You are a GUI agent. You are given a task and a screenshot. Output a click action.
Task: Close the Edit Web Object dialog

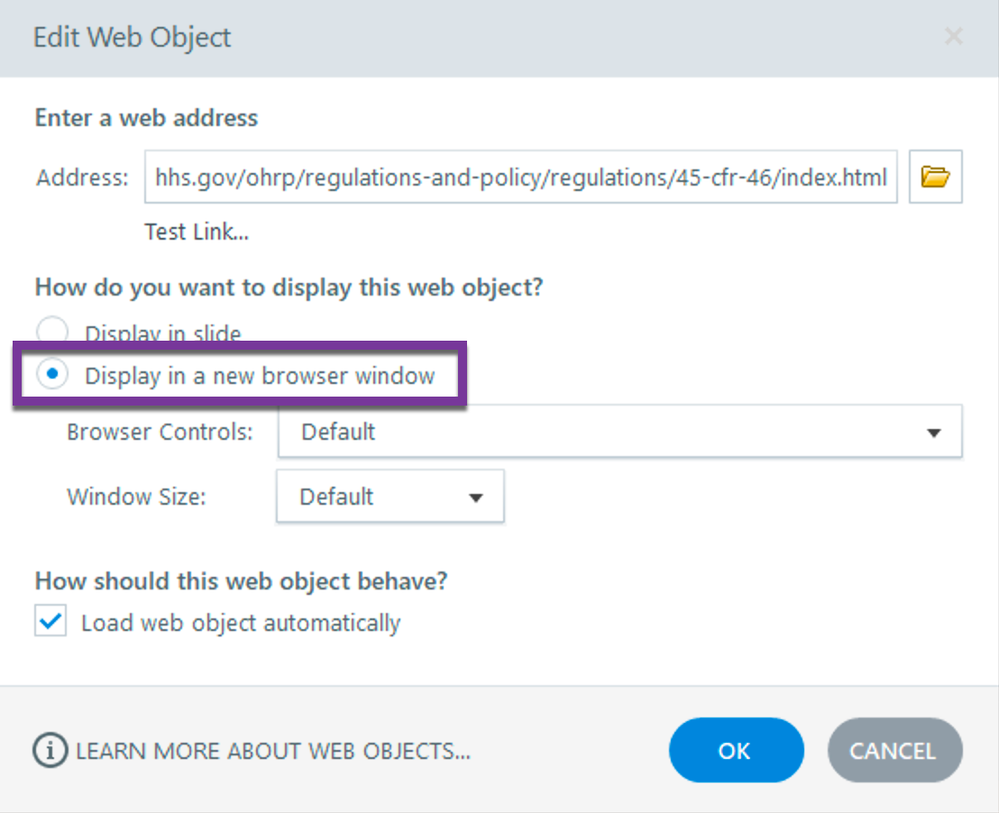pos(953,38)
